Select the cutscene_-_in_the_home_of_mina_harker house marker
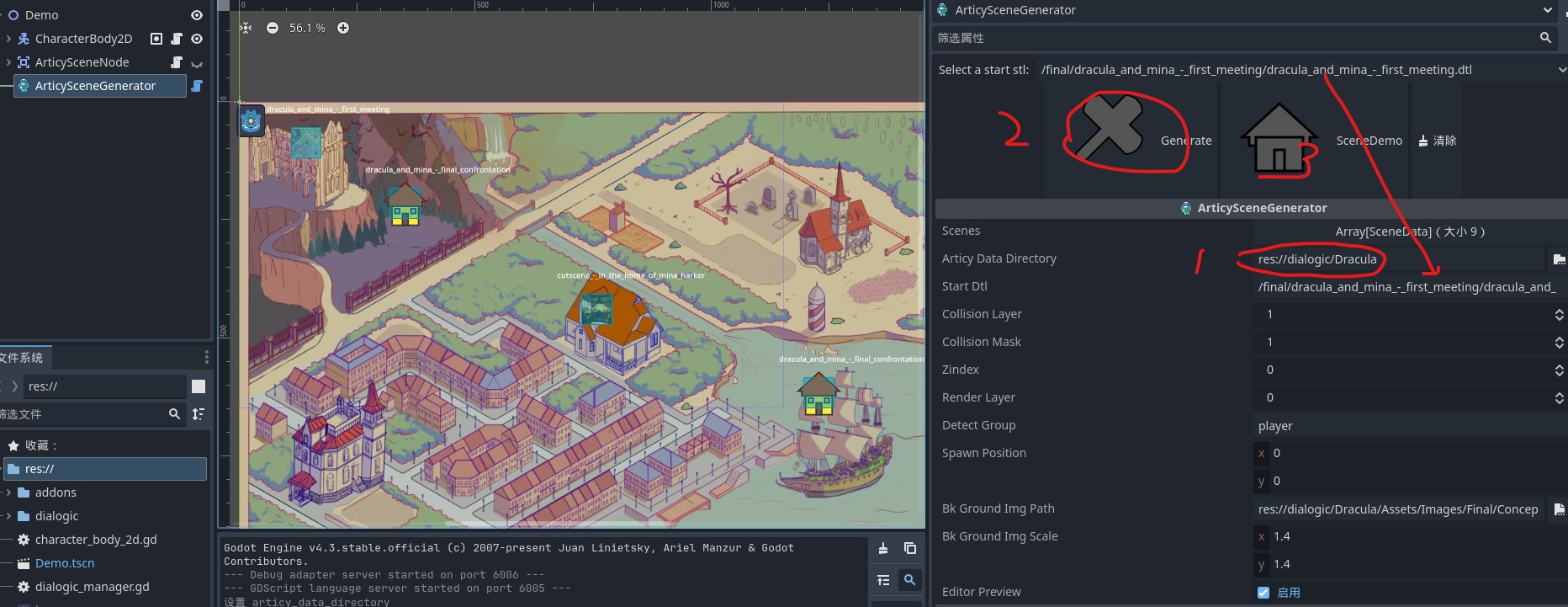 point(597,309)
